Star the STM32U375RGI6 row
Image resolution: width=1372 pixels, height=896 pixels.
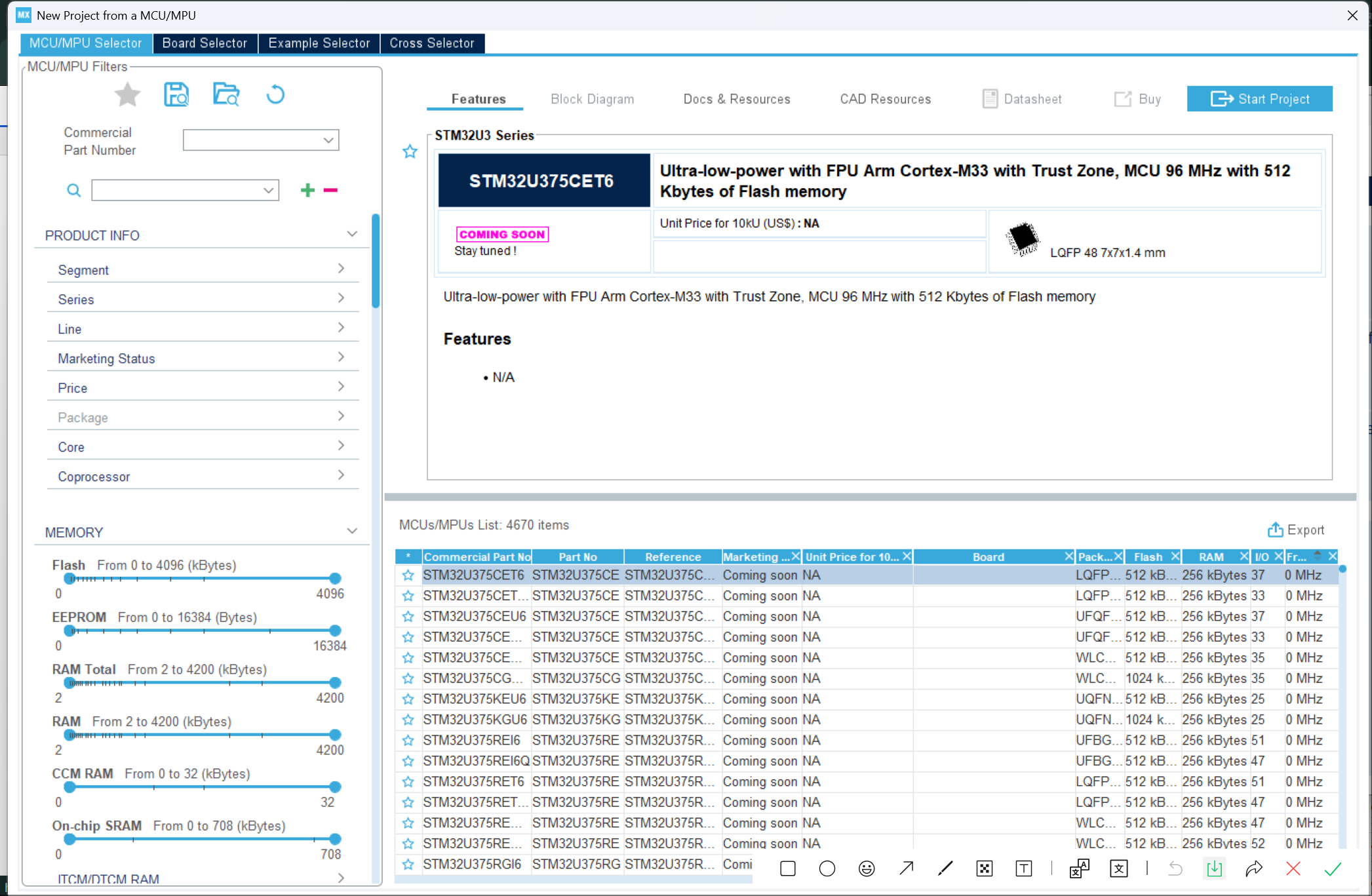(x=408, y=864)
